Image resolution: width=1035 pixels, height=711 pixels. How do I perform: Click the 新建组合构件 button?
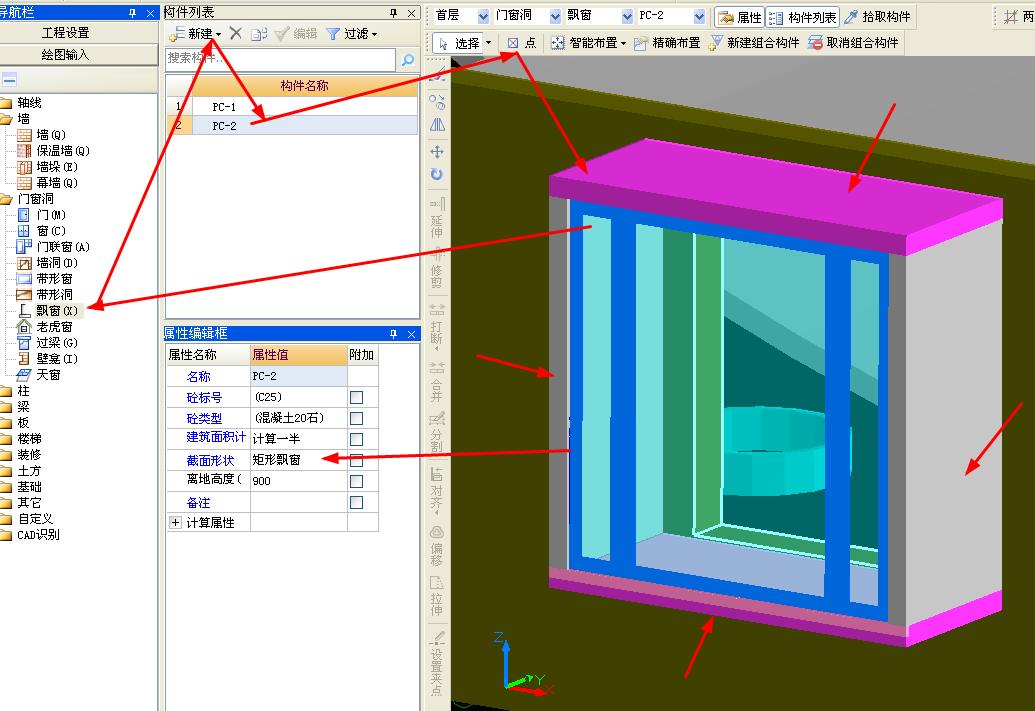point(753,43)
